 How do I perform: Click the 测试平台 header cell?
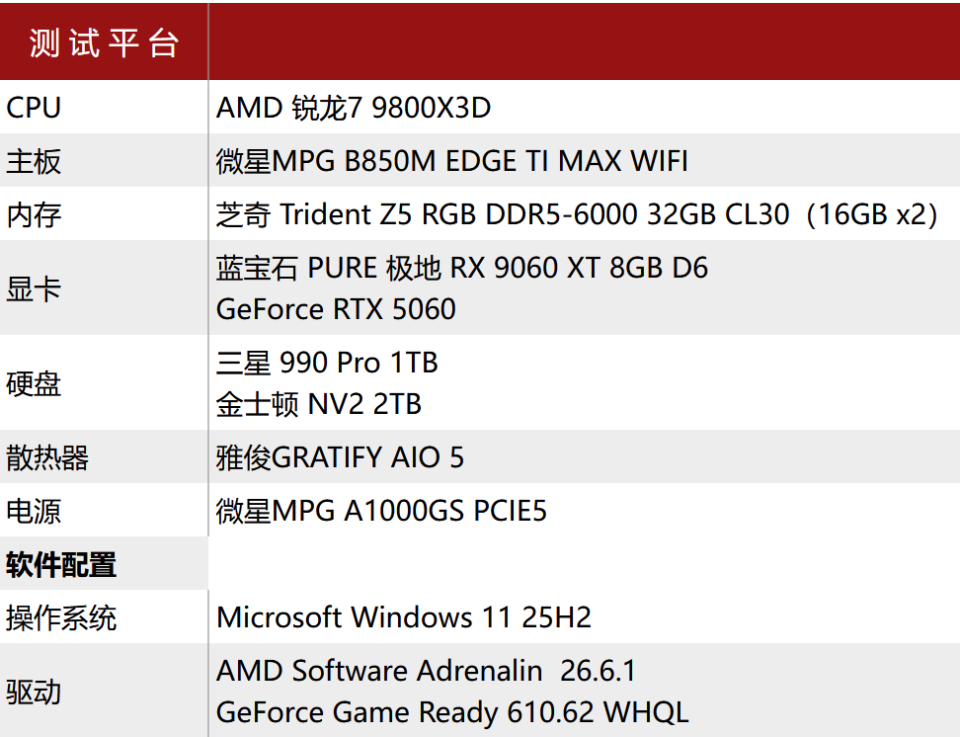(x=104, y=43)
